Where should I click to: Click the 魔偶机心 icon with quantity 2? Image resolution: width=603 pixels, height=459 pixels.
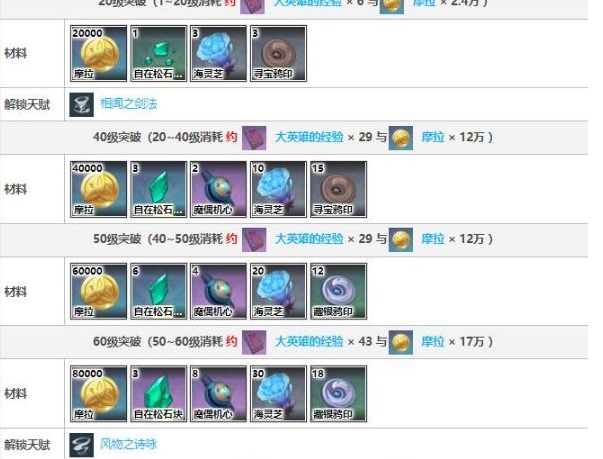pos(218,190)
